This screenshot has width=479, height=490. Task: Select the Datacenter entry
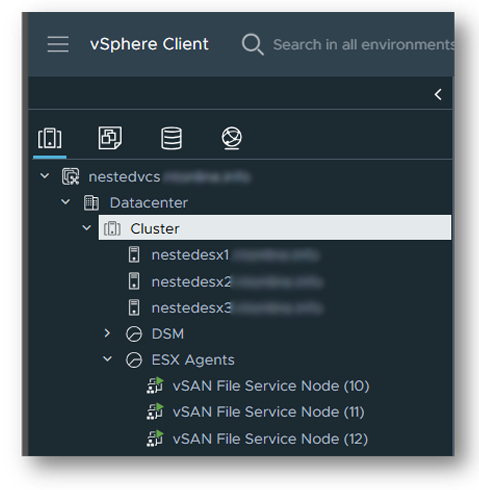(x=149, y=203)
